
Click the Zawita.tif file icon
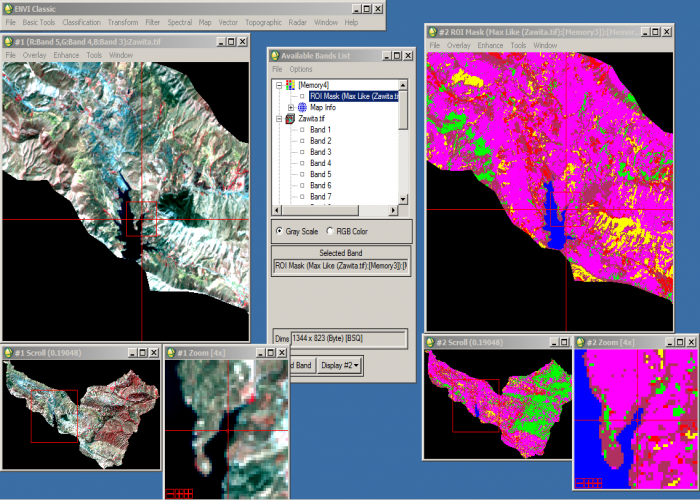290,119
